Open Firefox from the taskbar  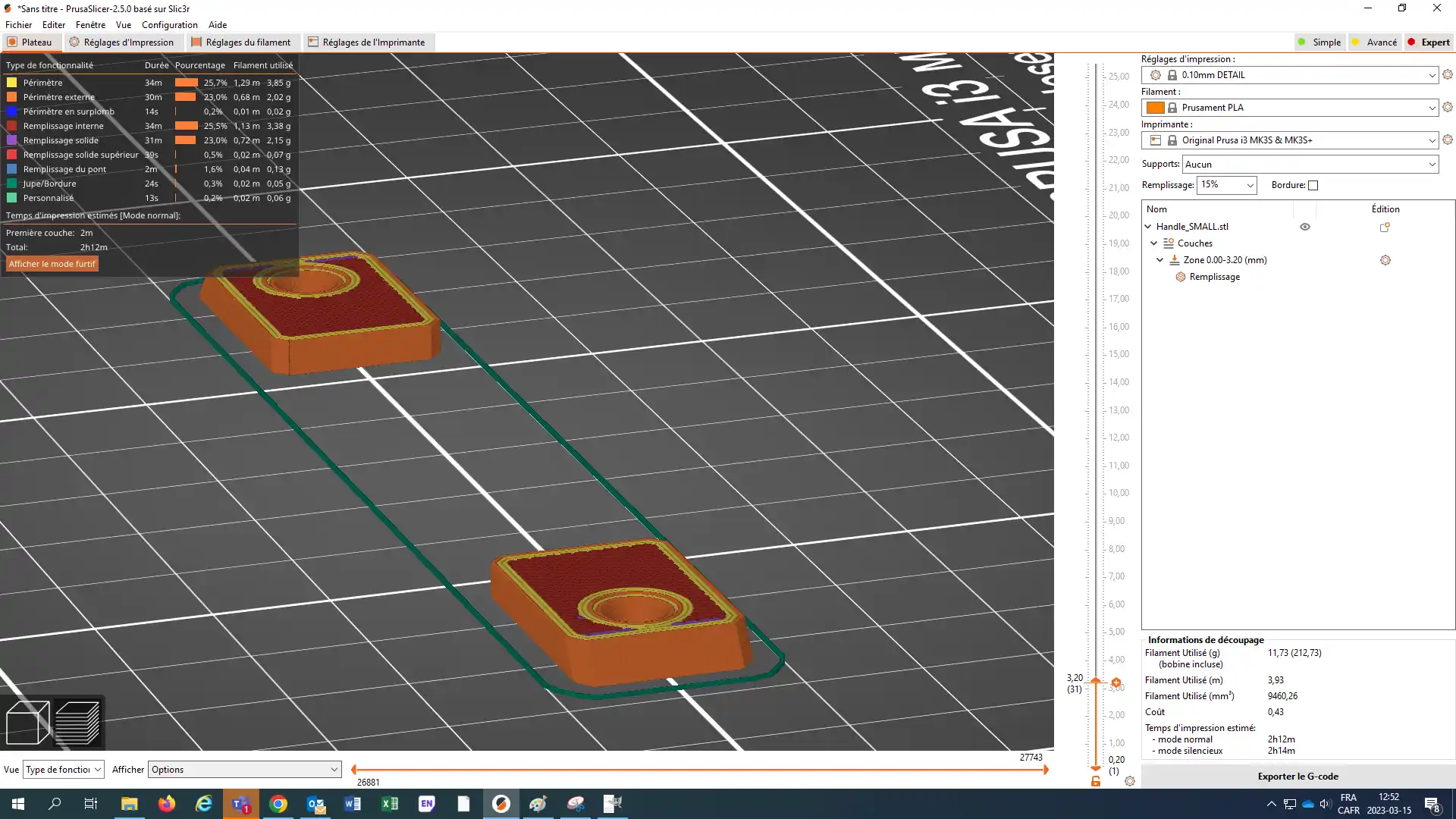point(167,804)
